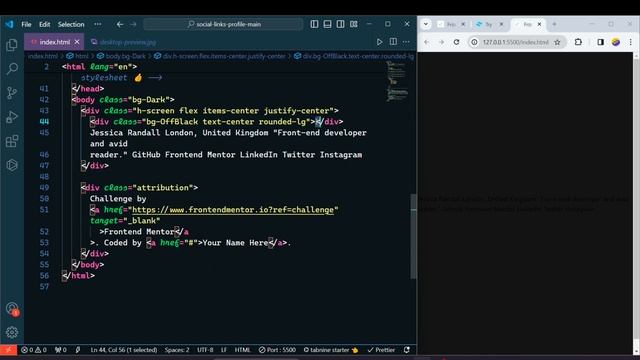Open a new browser tab
640x360 pixels.
[x=554, y=24]
